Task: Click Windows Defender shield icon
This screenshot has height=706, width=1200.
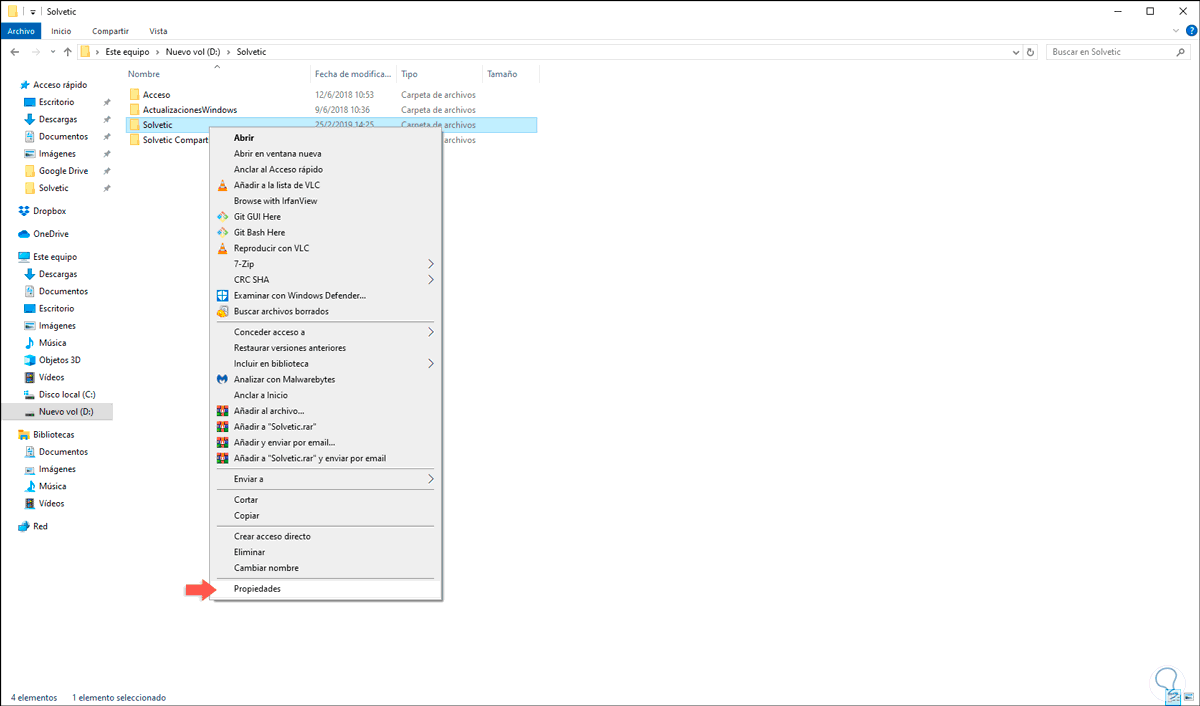Action: [x=224, y=295]
